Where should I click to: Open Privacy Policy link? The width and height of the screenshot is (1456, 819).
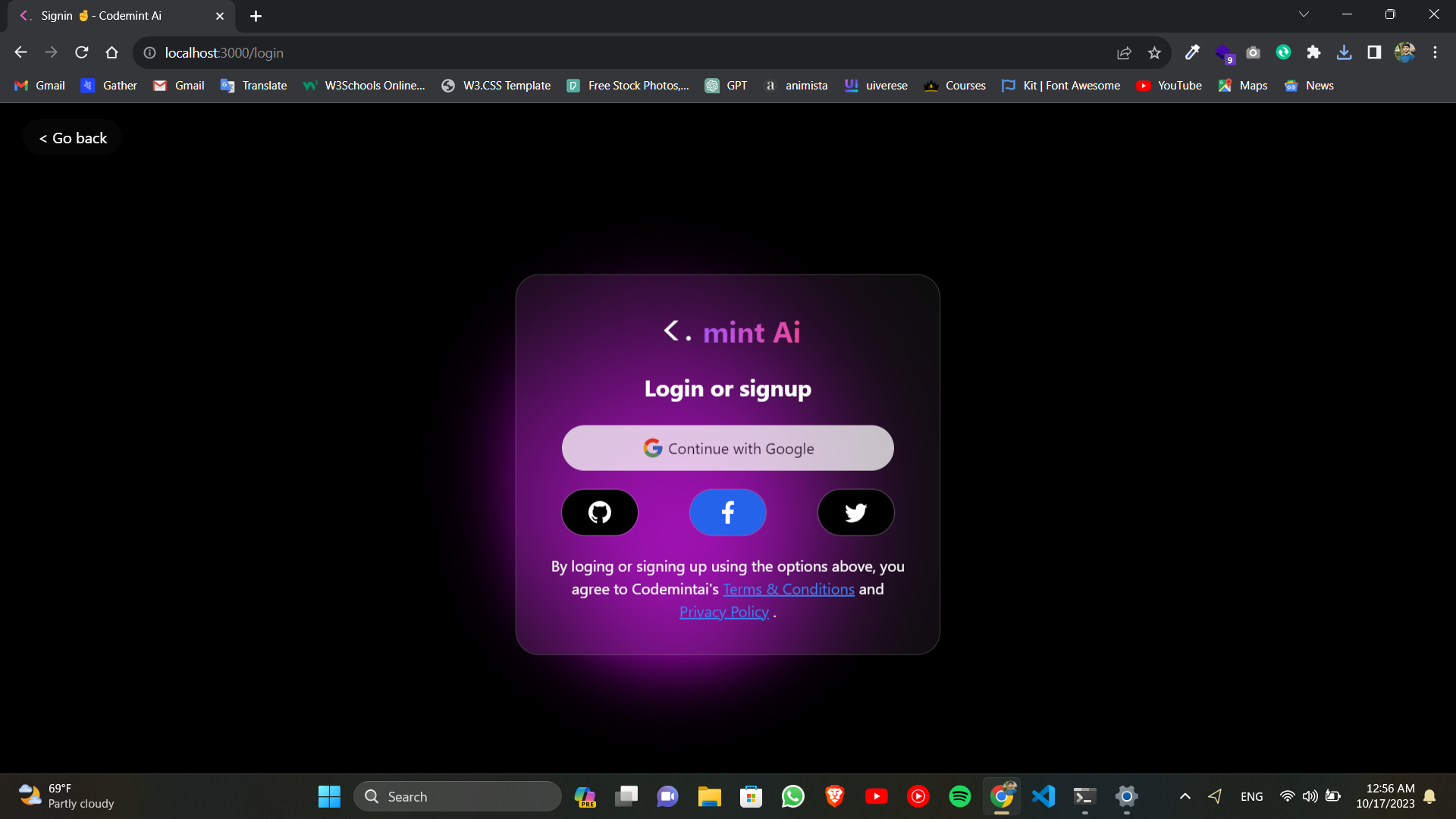click(x=724, y=611)
